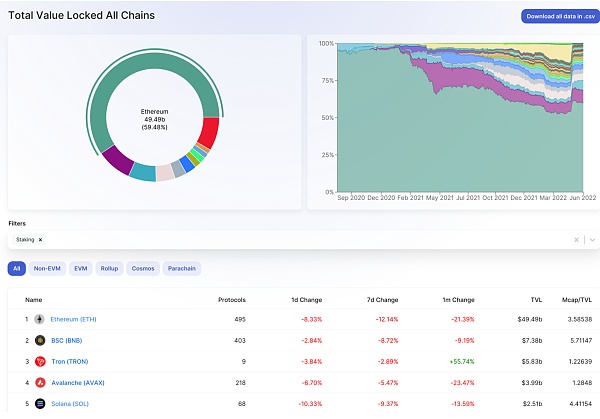Image resolution: width=600 pixels, height=419 pixels.
Task: Clear all filters with the X icon
Action: coord(576,240)
